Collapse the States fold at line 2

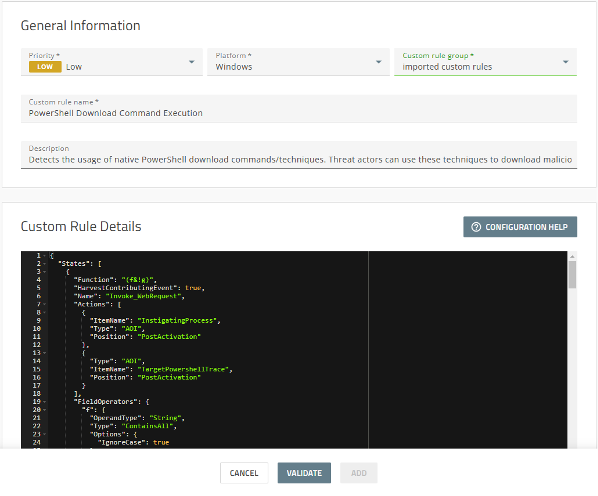pyautogui.click(x=45, y=264)
